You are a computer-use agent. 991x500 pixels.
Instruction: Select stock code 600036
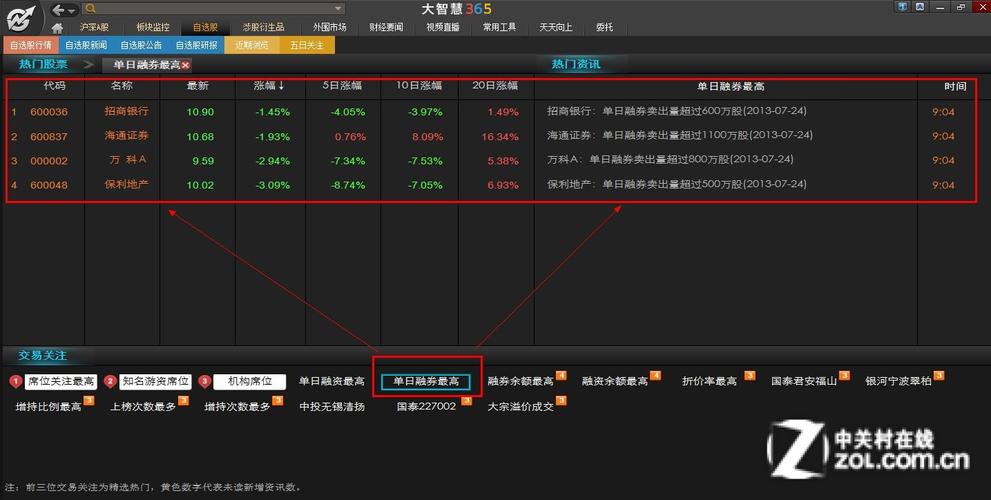(49, 112)
